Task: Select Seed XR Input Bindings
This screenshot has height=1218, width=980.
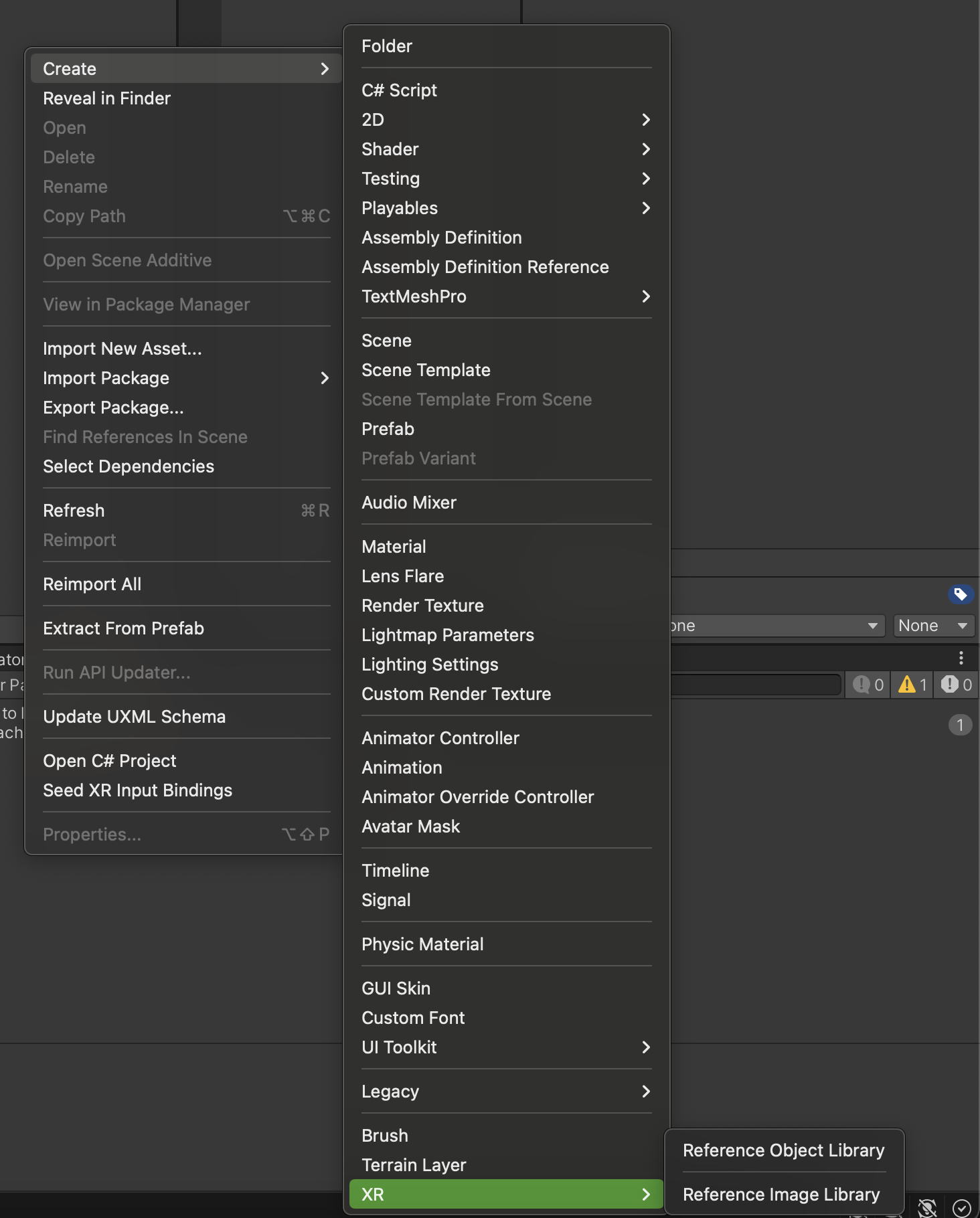Action: [186, 790]
